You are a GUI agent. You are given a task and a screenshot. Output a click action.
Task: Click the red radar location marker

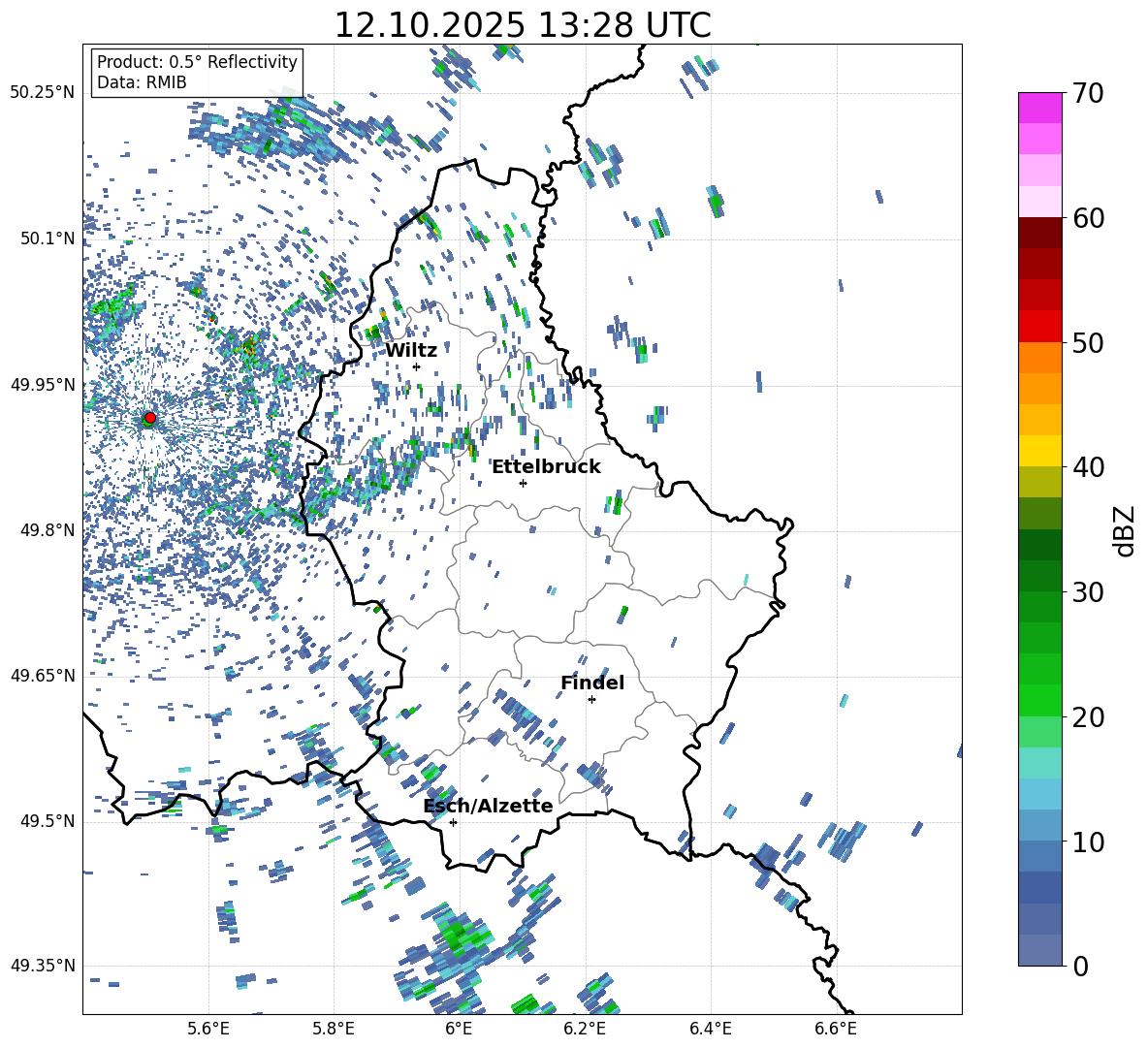click(150, 418)
